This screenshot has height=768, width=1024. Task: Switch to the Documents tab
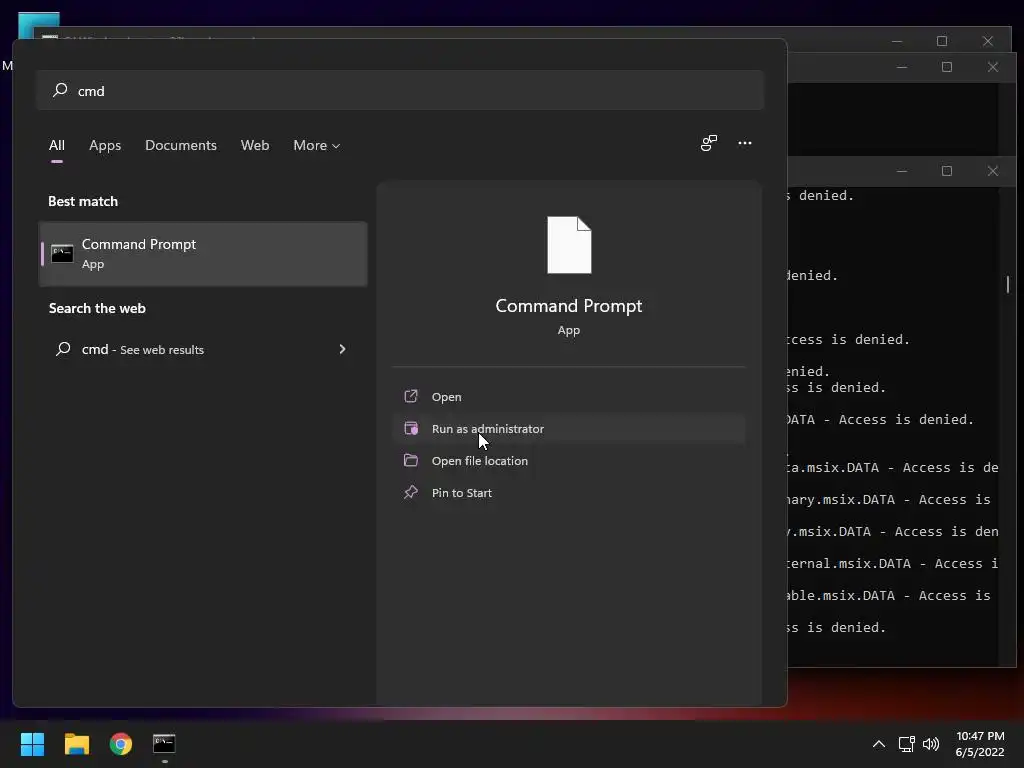[181, 145]
